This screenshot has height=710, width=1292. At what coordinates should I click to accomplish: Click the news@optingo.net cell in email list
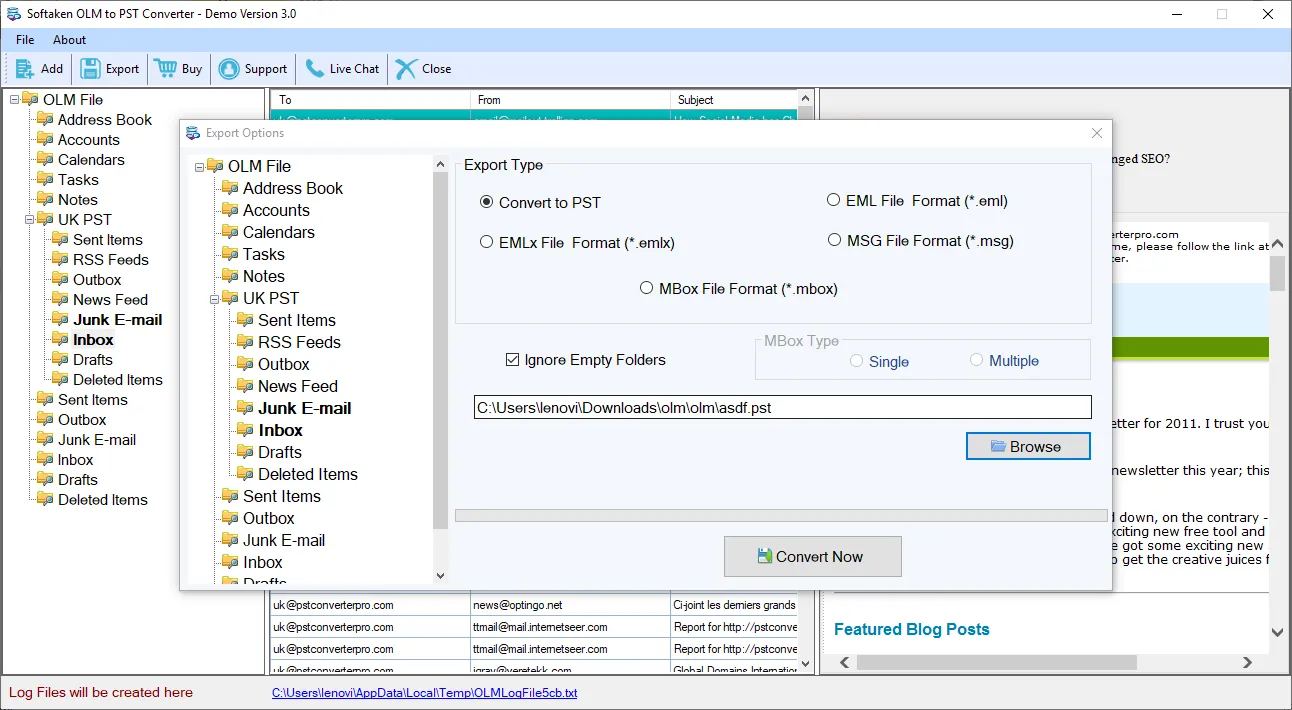570,605
